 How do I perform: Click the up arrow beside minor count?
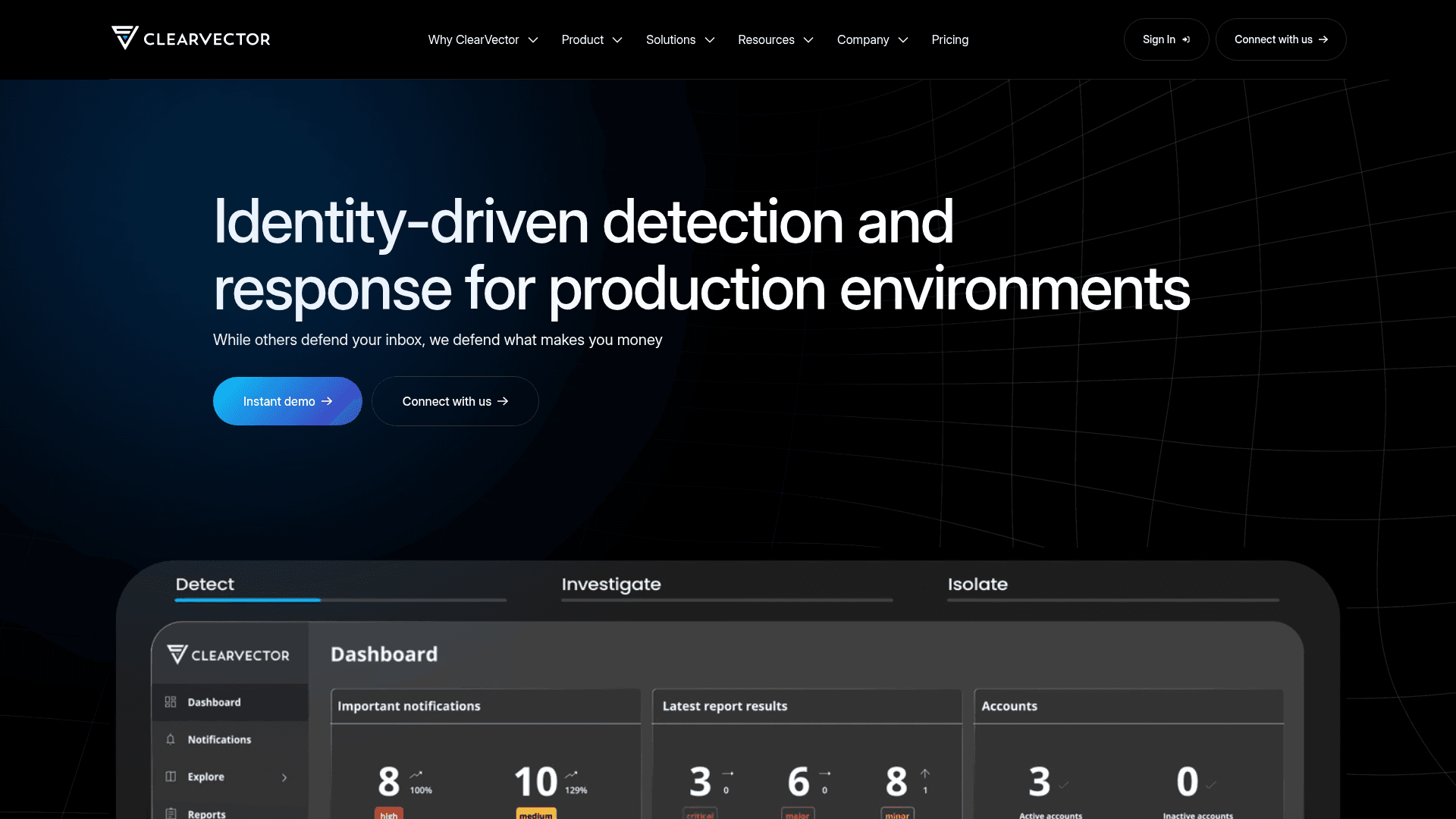point(925,773)
